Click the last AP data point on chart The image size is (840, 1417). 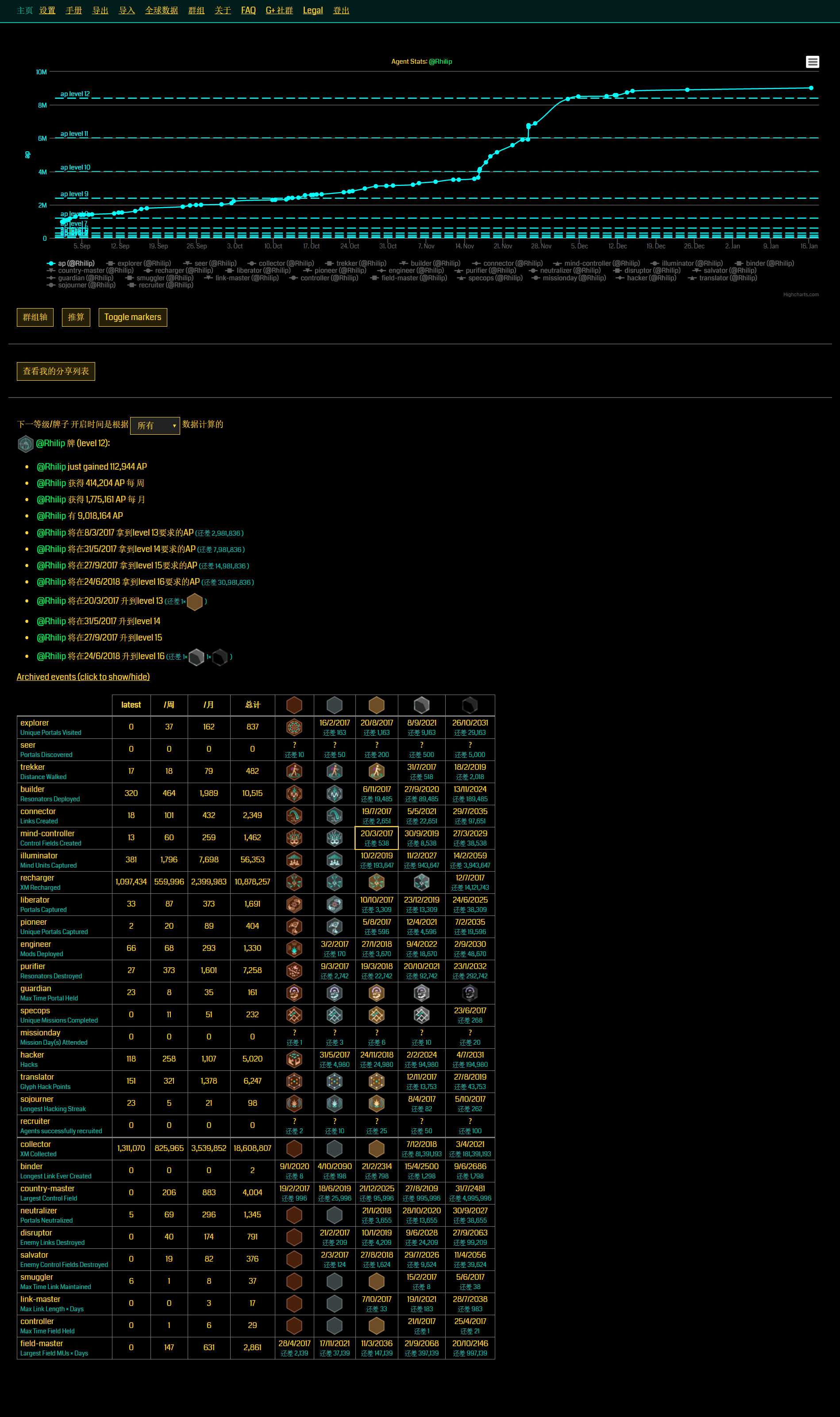pos(811,88)
